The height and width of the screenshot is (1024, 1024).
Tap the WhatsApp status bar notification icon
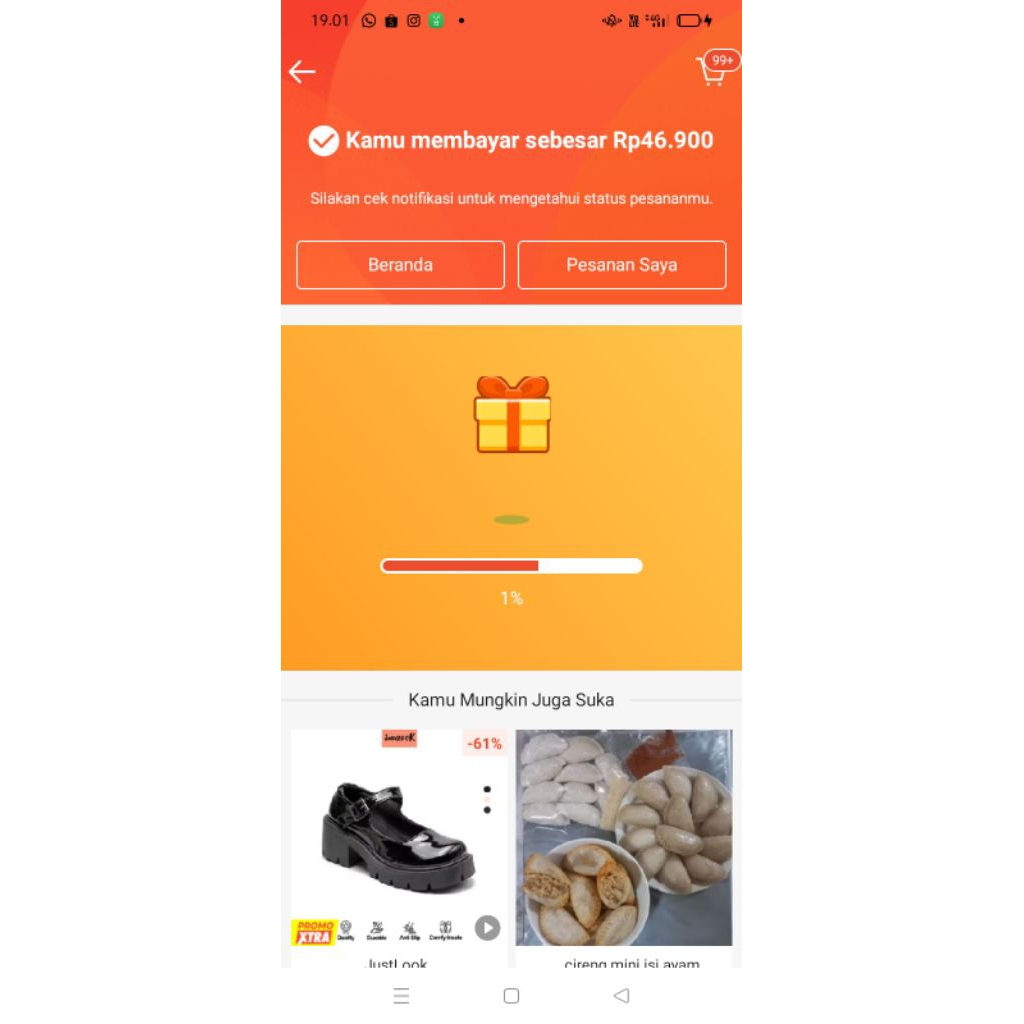click(x=368, y=21)
